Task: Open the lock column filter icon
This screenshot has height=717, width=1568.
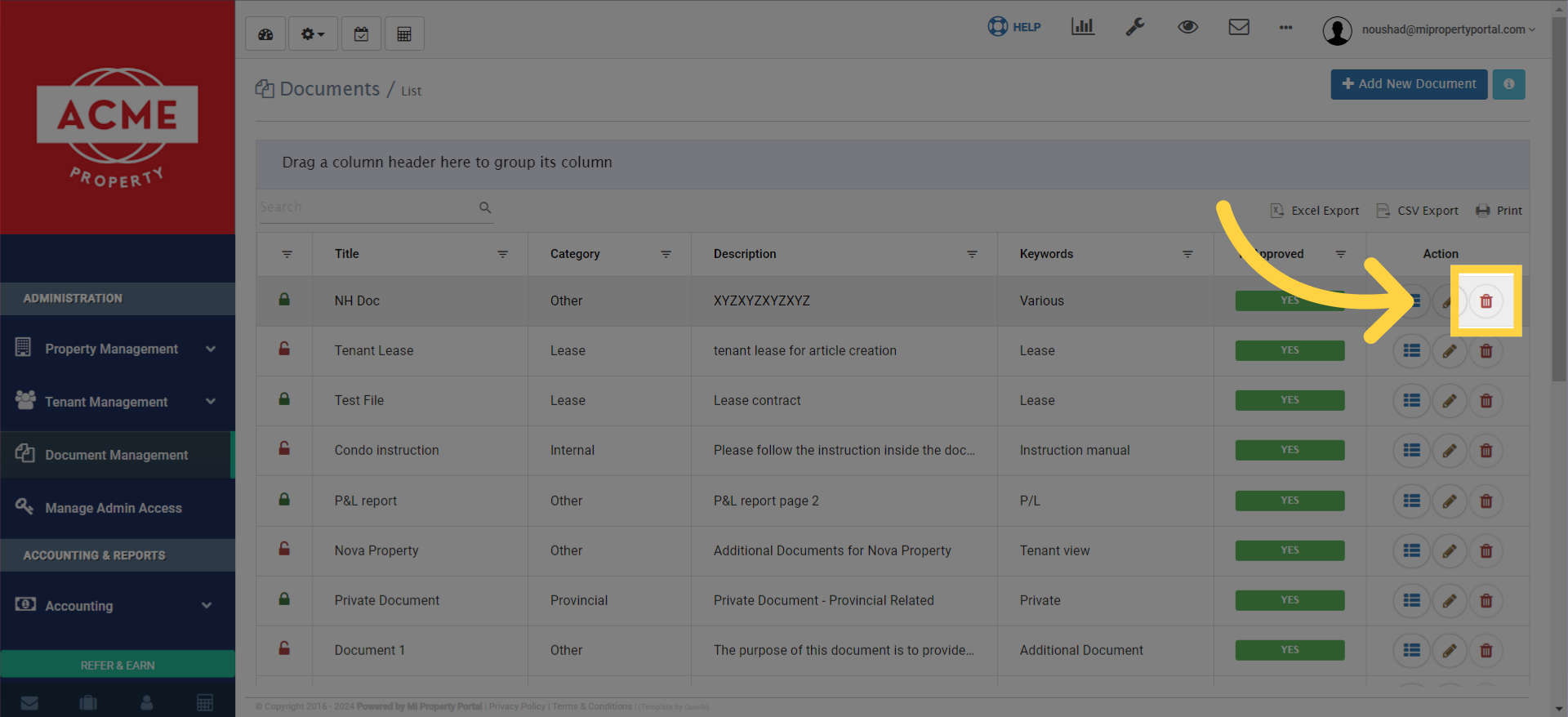Action: pyautogui.click(x=287, y=254)
